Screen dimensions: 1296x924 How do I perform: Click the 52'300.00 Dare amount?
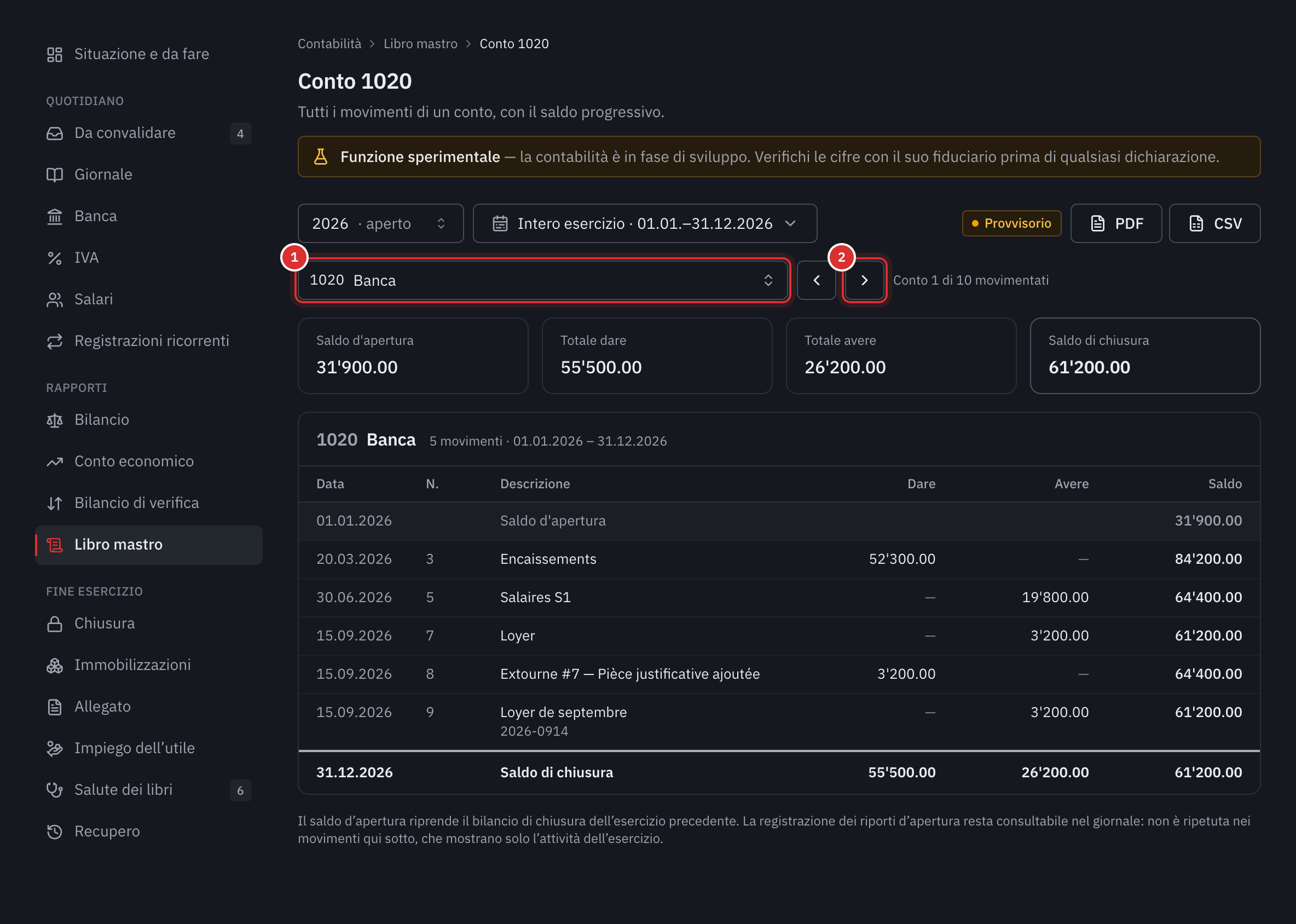[902, 559]
